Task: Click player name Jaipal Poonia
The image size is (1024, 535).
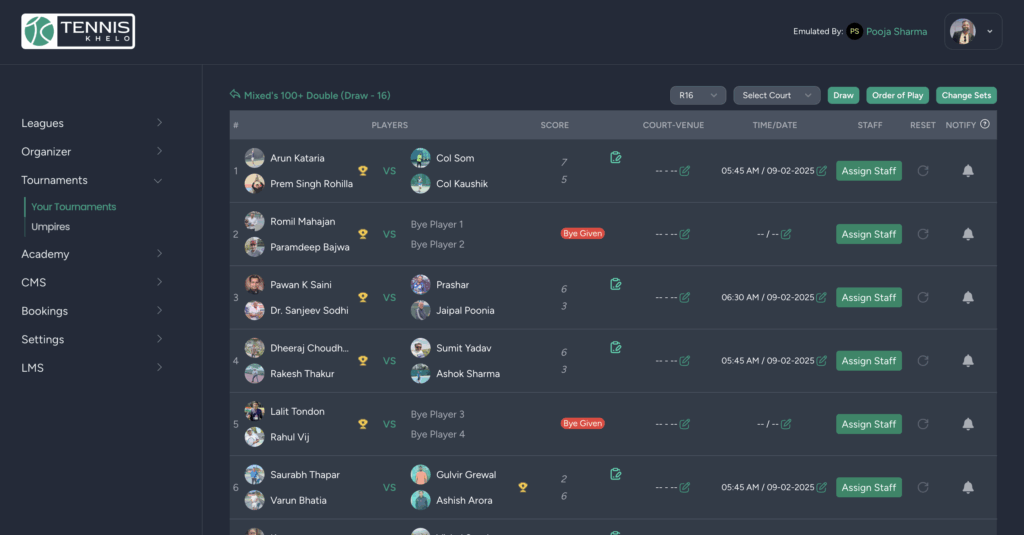Action: tap(465, 310)
